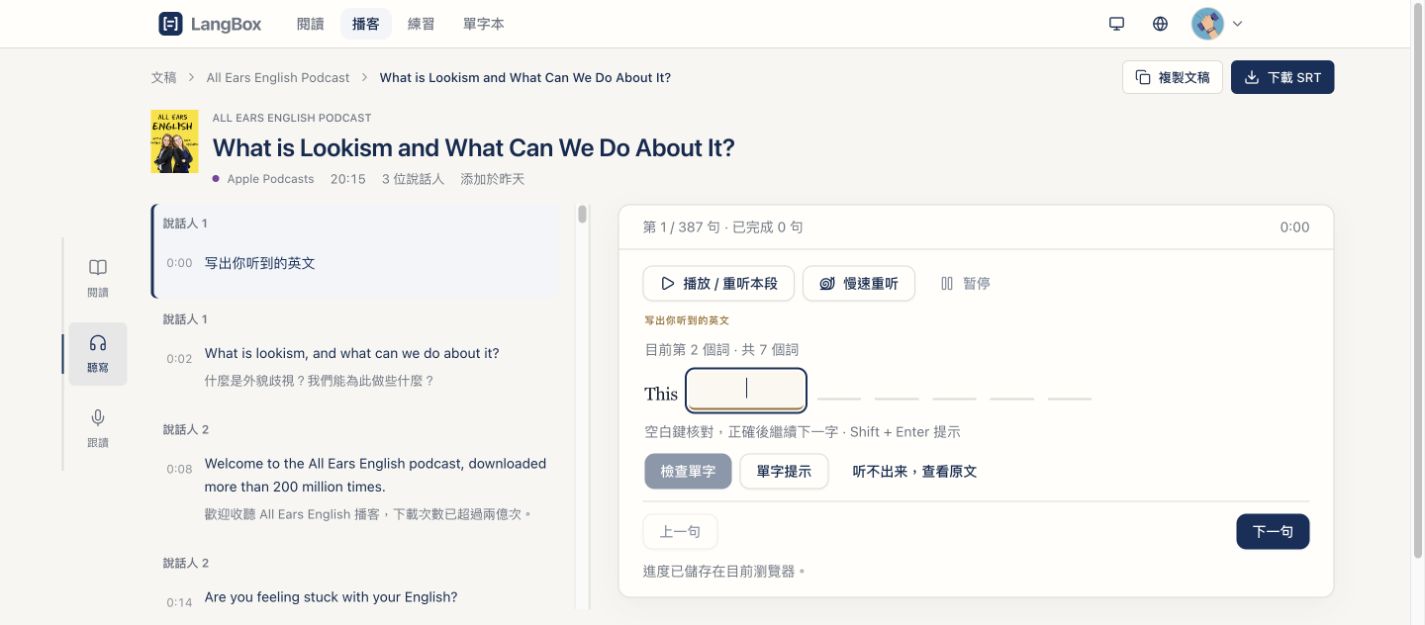Click the 慢速重听 slow replay button

click(858, 283)
